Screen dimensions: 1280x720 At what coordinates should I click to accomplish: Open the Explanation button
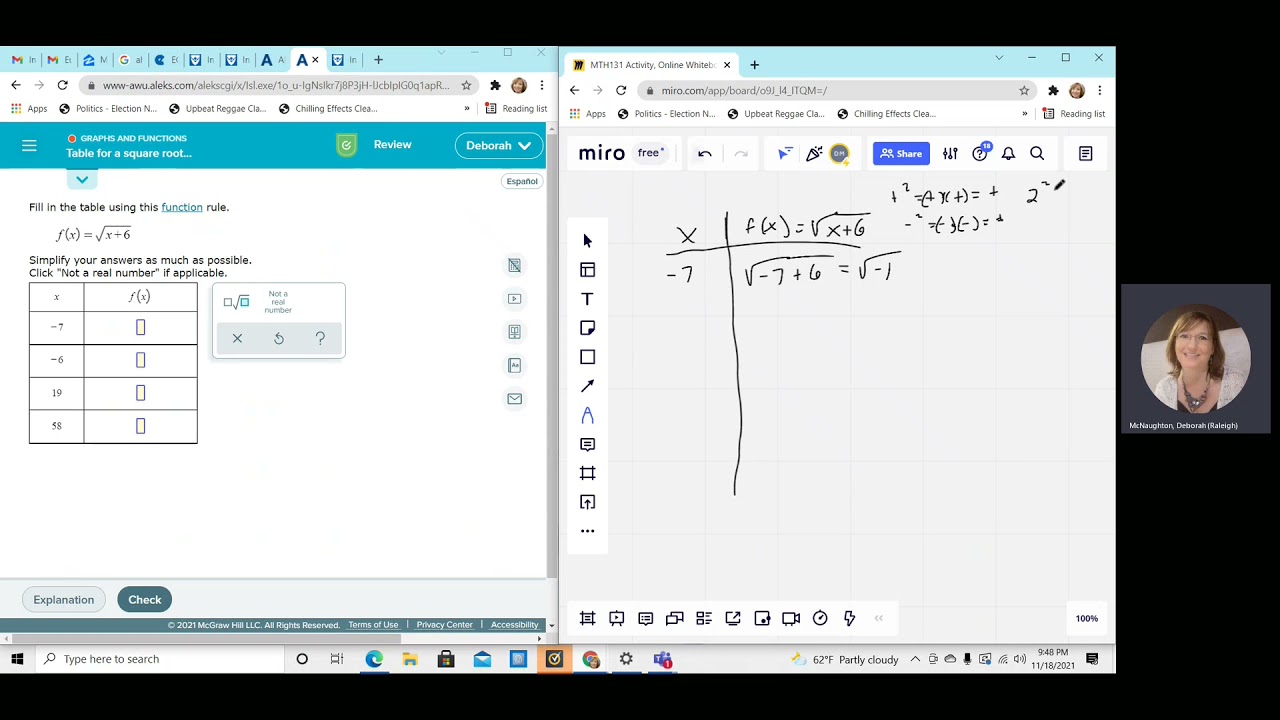pyautogui.click(x=64, y=600)
